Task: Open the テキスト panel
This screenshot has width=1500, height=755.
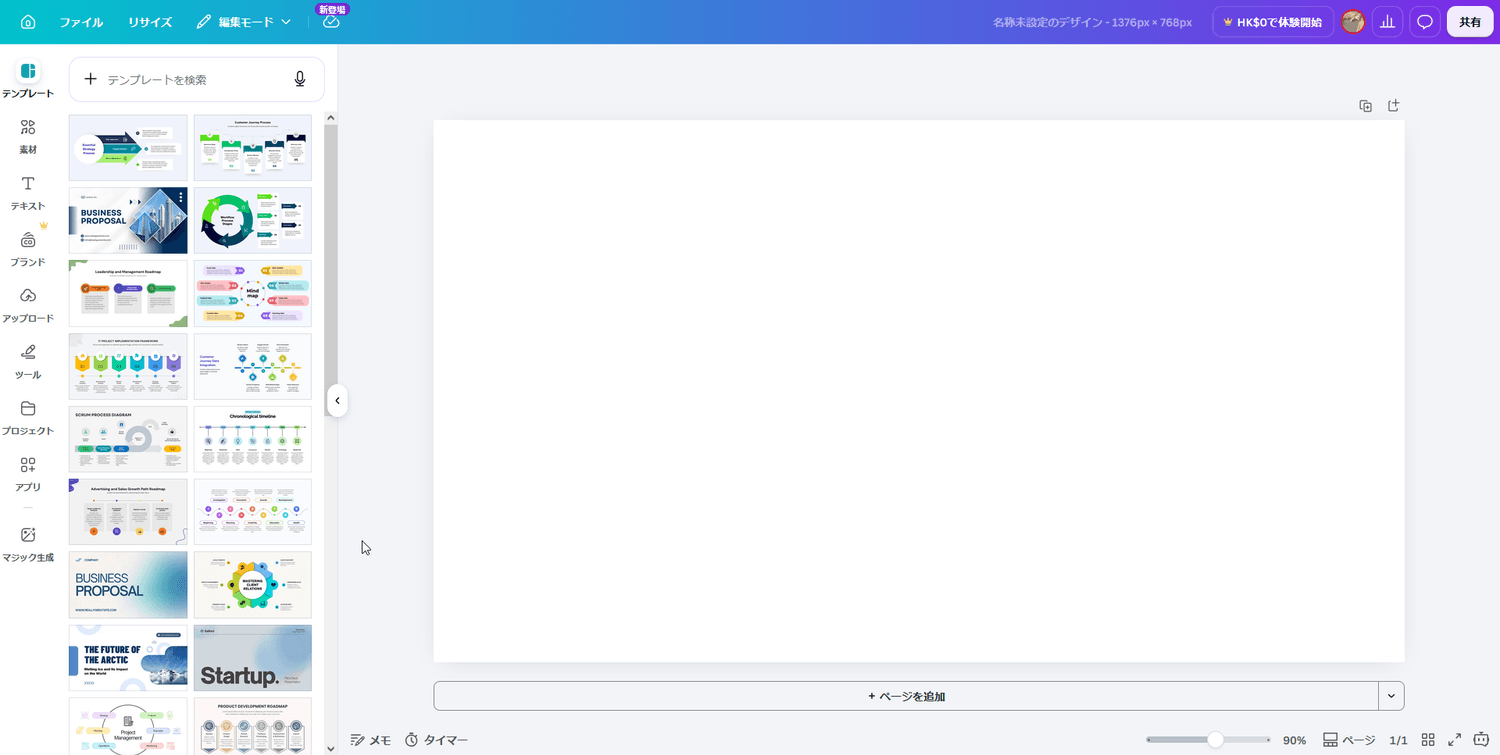Action: point(28,193)
